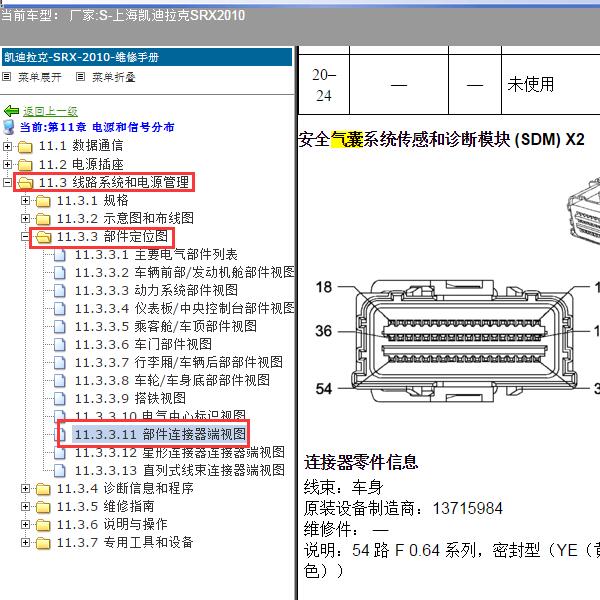Image resolution: width=600 pixels, height=600 pixels.
Task: Click the chapter 11 computer icon
Action: (8, 127)
